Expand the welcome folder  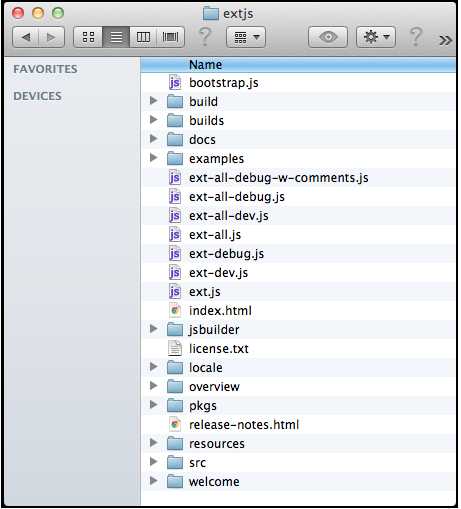(x=153, y=481)
